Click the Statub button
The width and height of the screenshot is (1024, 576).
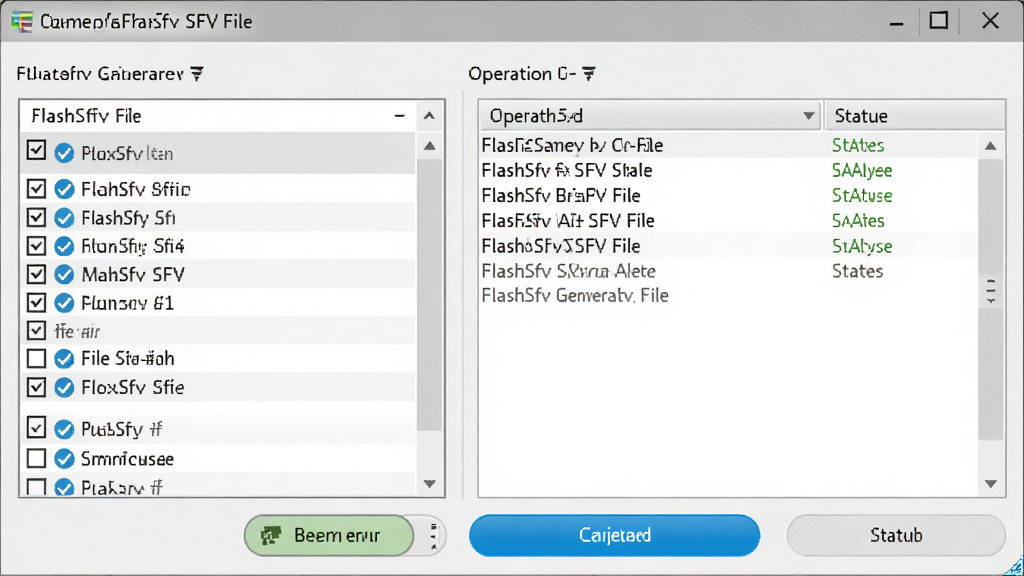896,536
